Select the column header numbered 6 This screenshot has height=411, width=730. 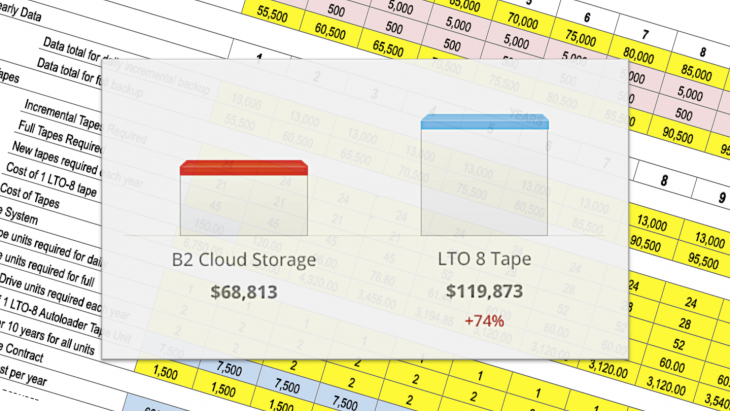coord(588,18)
